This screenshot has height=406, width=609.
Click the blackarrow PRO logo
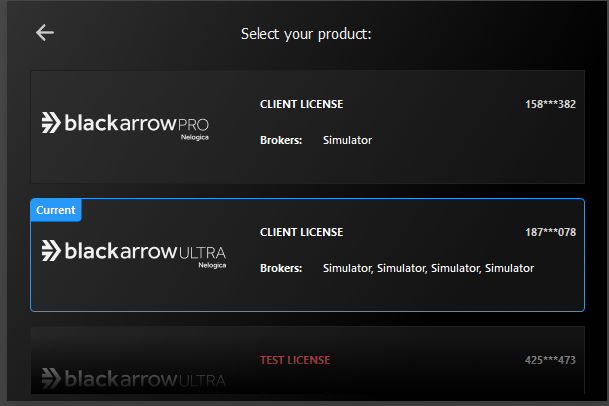125,126
